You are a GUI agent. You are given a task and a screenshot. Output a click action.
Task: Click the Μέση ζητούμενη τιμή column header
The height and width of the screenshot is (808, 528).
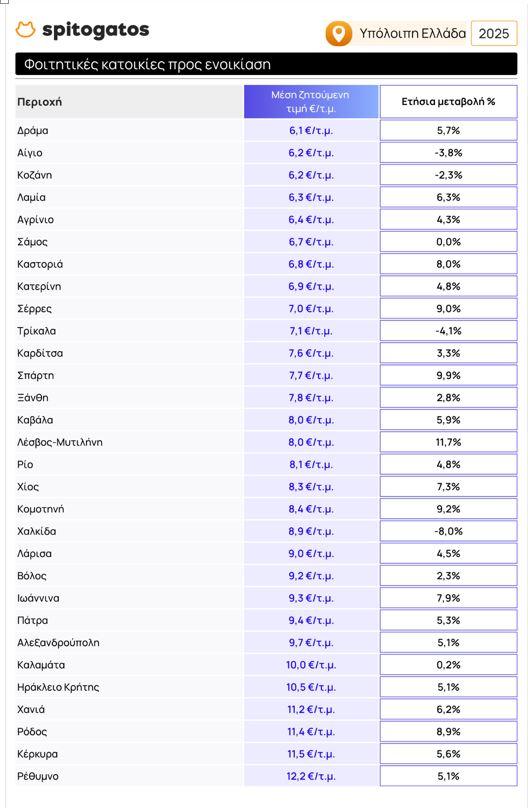click(311, 102)
